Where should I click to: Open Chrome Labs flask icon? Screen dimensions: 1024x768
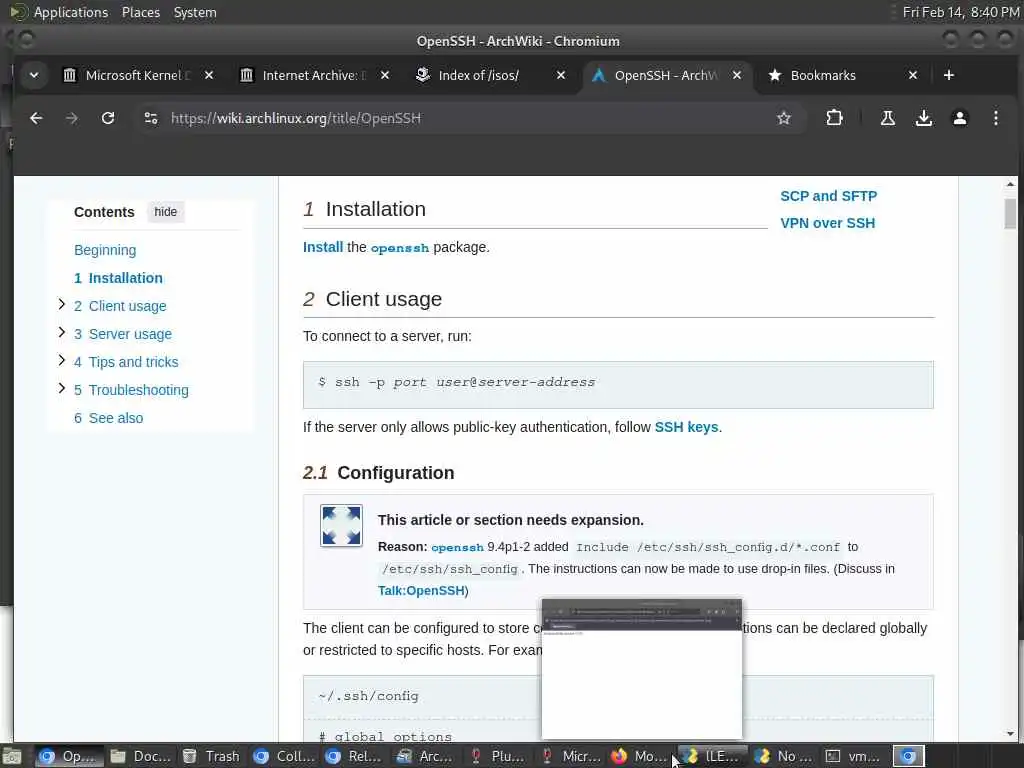coord(888,118)
